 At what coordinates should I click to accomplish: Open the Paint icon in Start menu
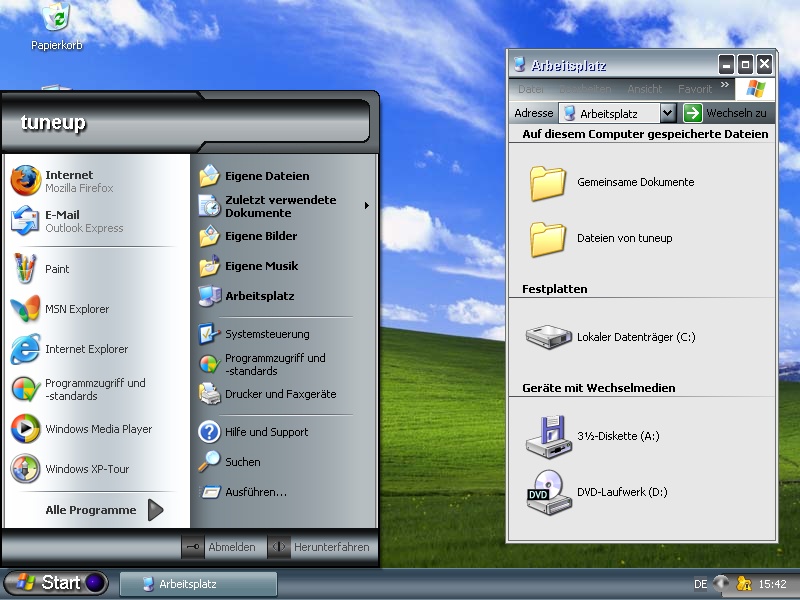pos(24,268)
